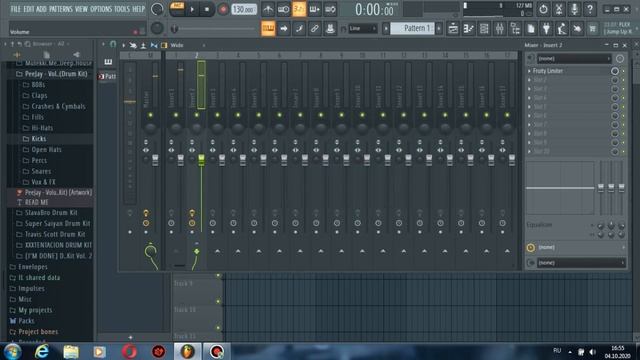Toggle the blend recording (overdub) icon
Screen dimensions: 640x360
pos(314,9)
